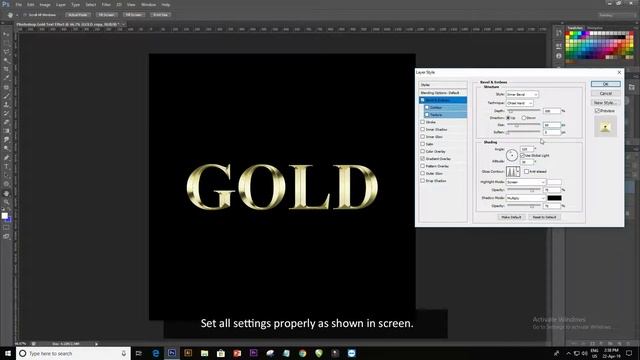The width and height of the screenshot is (640, 360).
Task: Uncheck the Gradient Overlay checkbox
Action: pyautogui.click(x=423, y=159)
